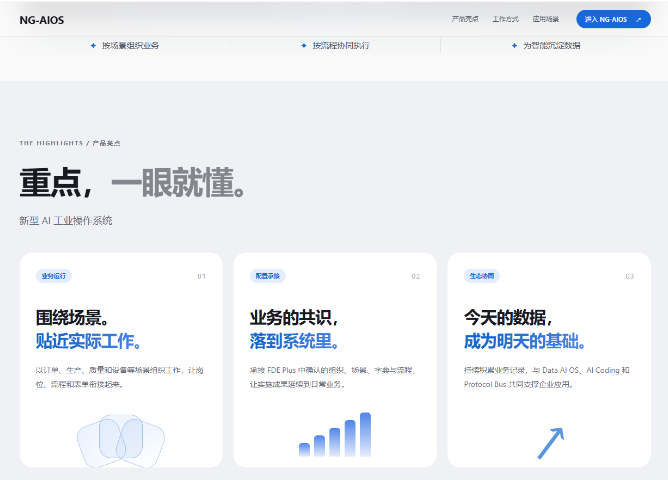Image resolution: width=668 pixels, height=480 pixels.
Task: Click the 生态协同 tag on card 03
Action: 481,276
